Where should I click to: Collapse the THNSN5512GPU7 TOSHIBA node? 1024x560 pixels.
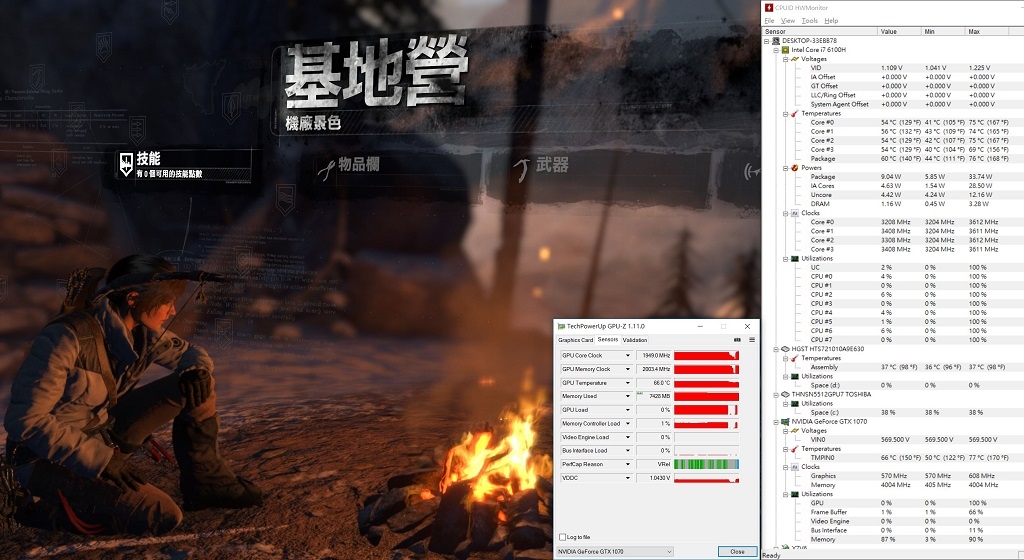[776, 394]
